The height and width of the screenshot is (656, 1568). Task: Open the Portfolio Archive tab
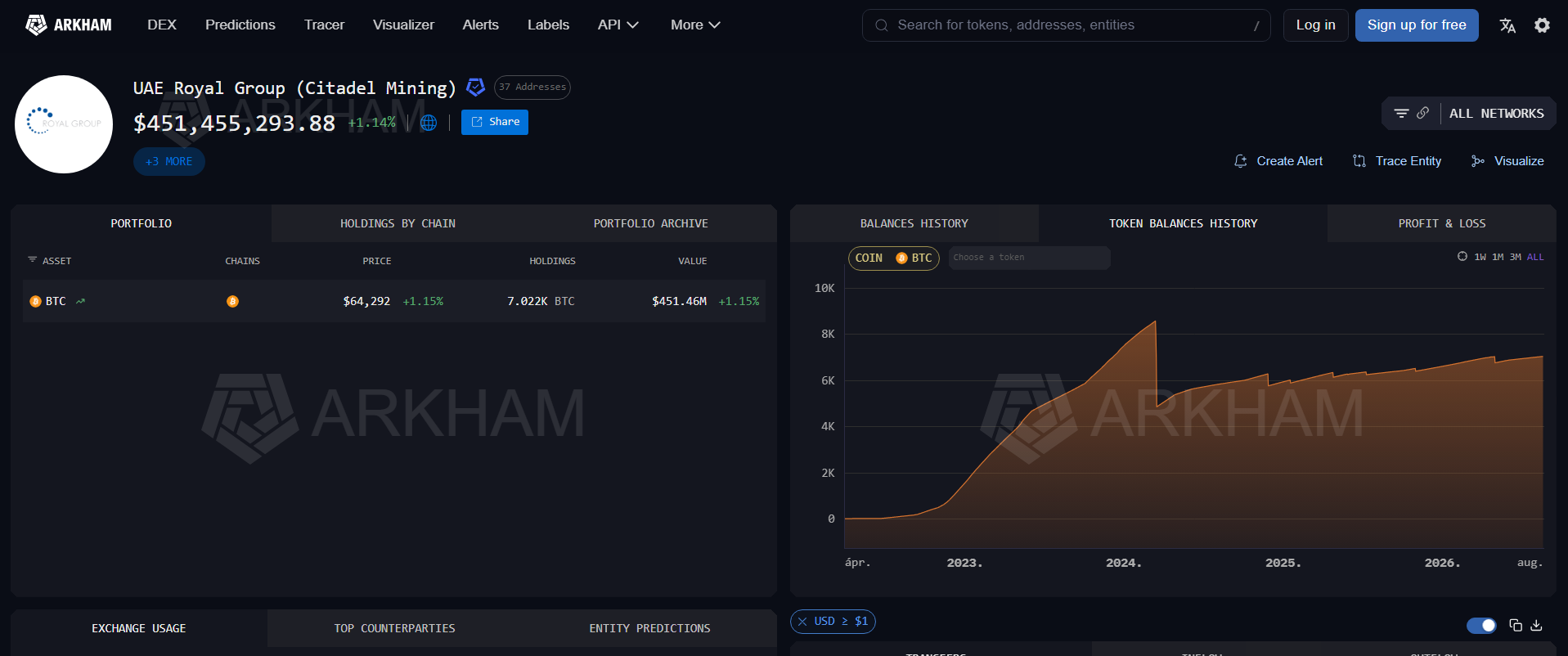[x=650, y=223]
